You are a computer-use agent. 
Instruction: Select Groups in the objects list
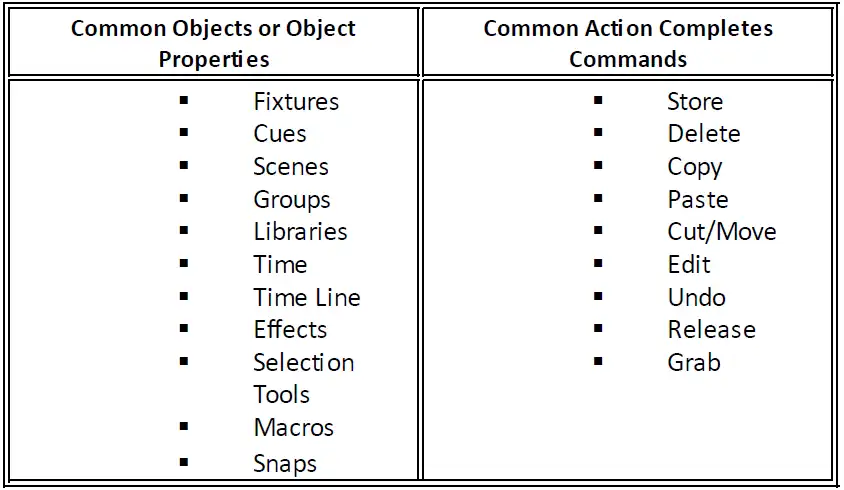coord(292,200)
